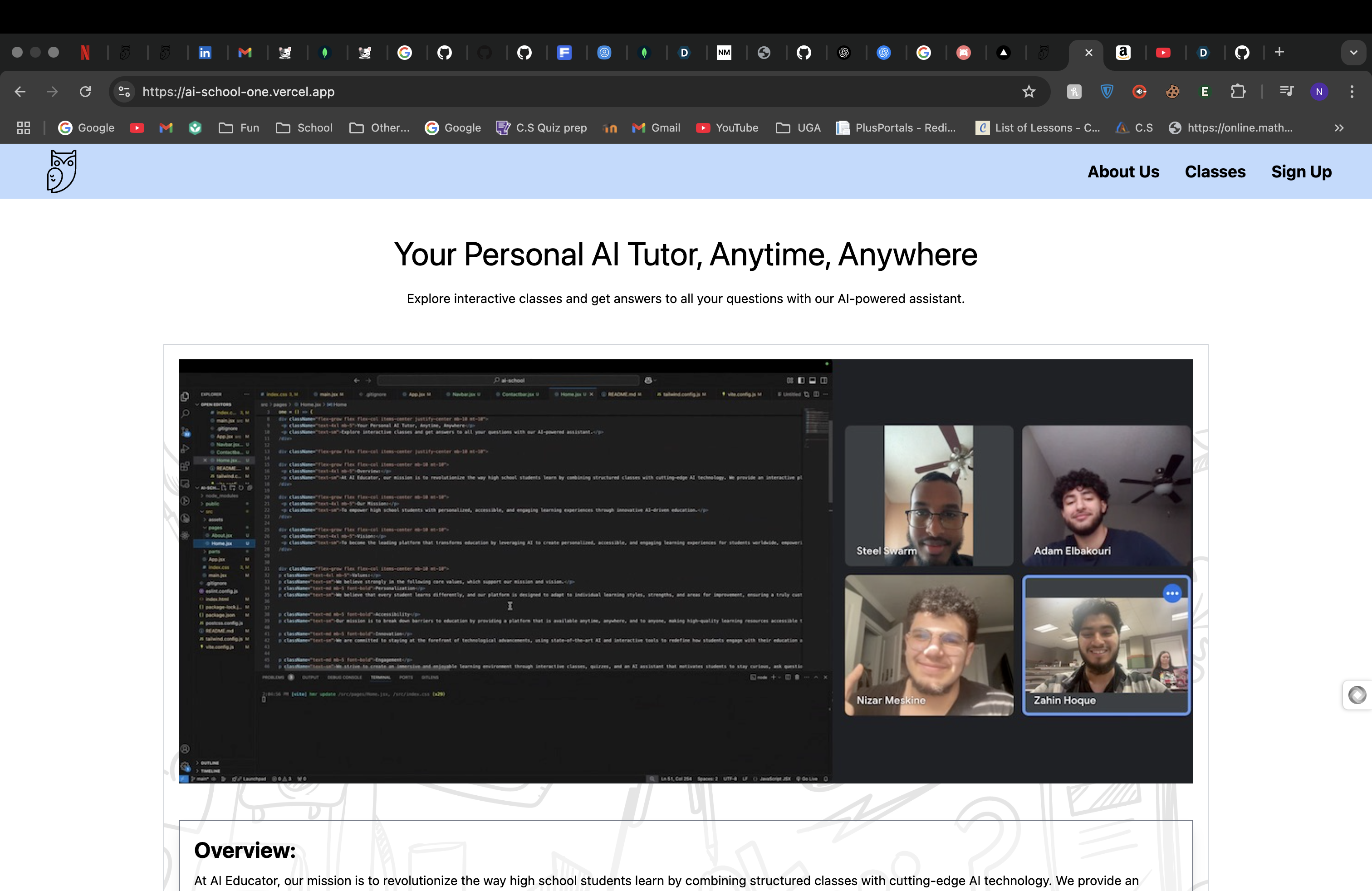The height and width of the screenshot is (891, 1372).
Task: Click the media control toolbar icon
Action: coord(1286,92)
